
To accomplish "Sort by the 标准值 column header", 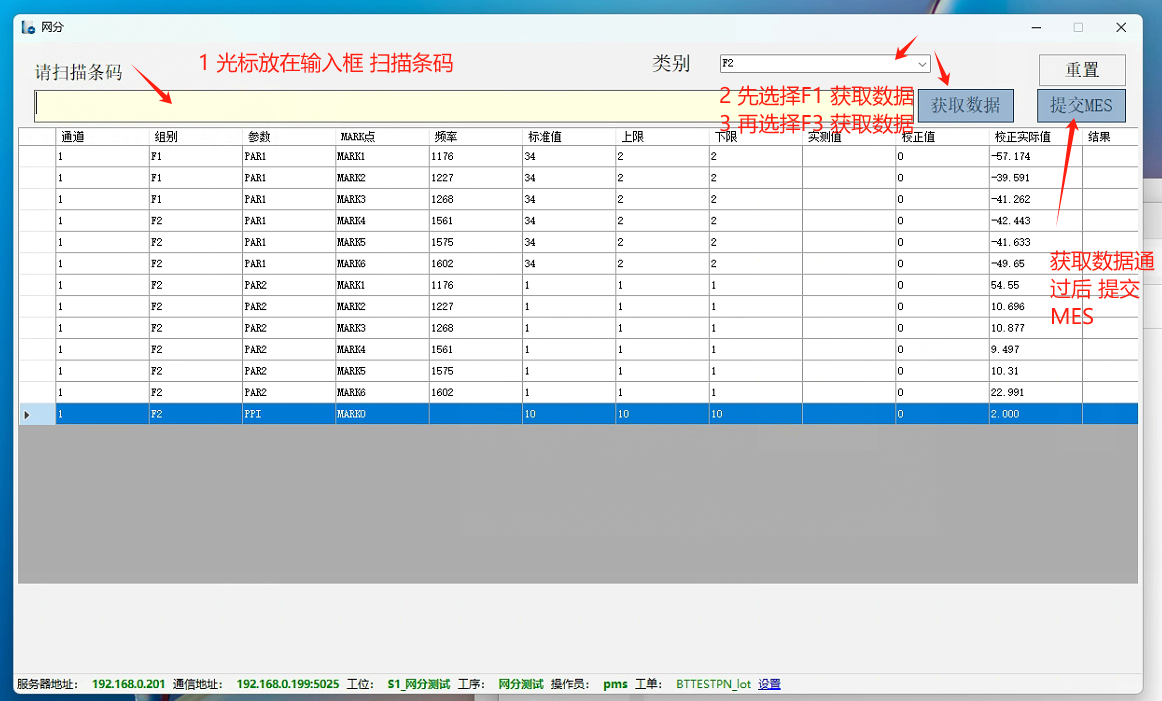I will [568, 137].
